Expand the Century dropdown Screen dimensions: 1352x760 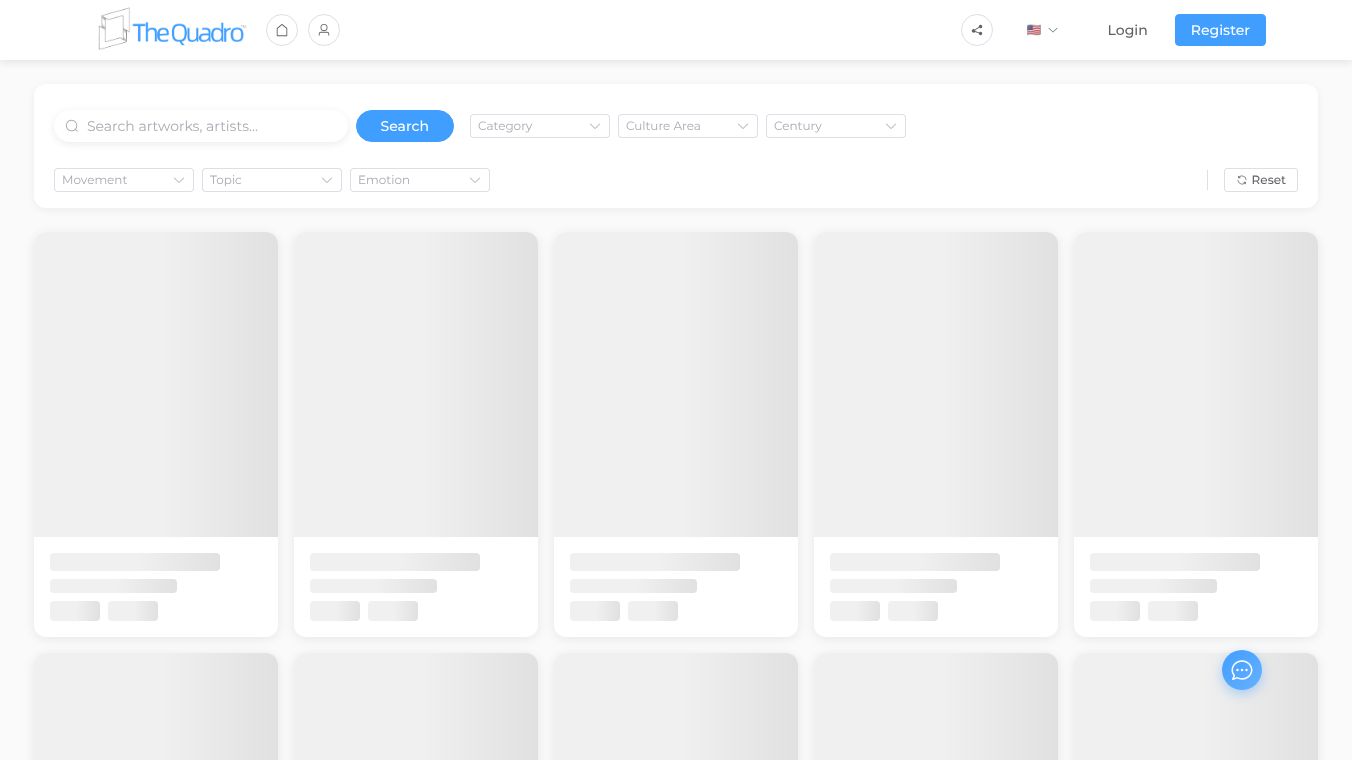836,126
